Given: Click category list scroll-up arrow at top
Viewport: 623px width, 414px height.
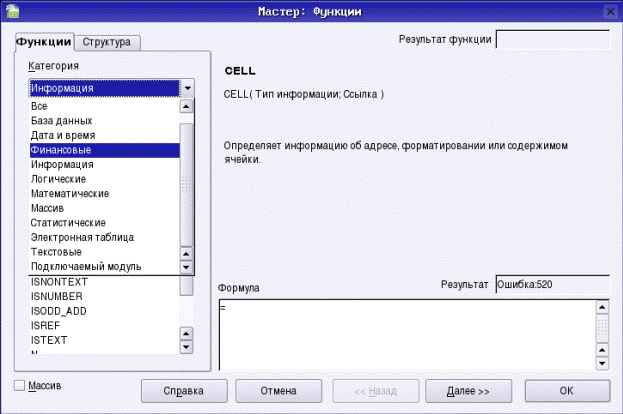Looking at the screenshot, I should (186, 106).
